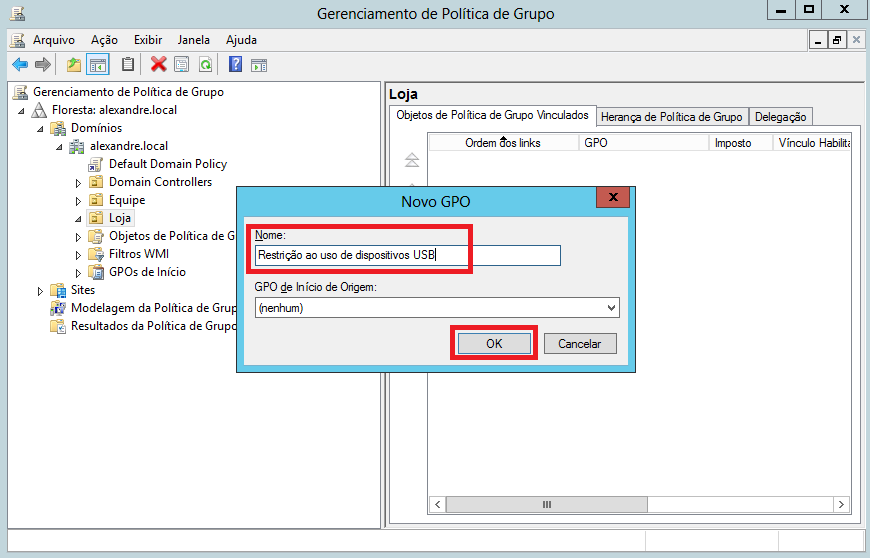This screenshot has height=558, width=870.
Task: Click the console icon beside Arquivo menu
Action: pyautogui.click(x=18, y=40)
